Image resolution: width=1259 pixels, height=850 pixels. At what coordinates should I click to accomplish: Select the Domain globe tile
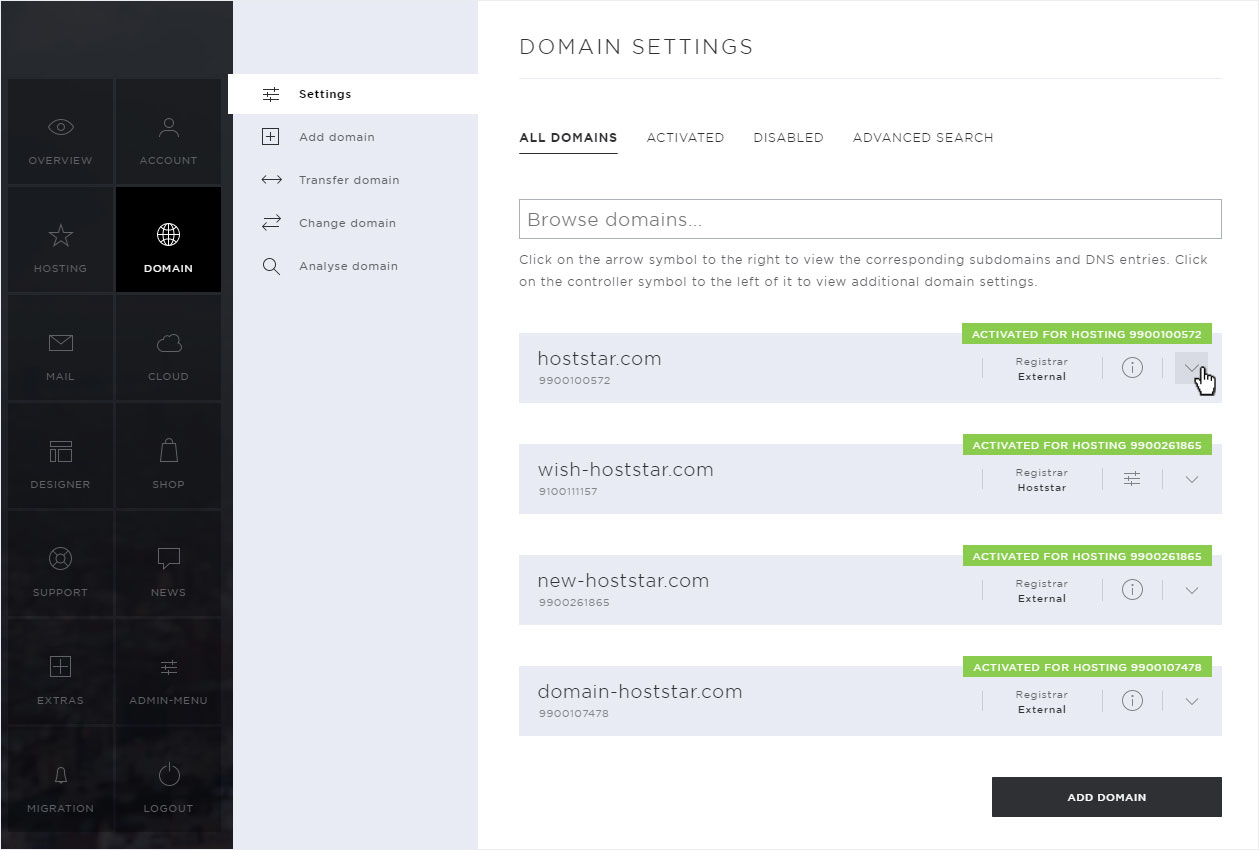point(168,240)
